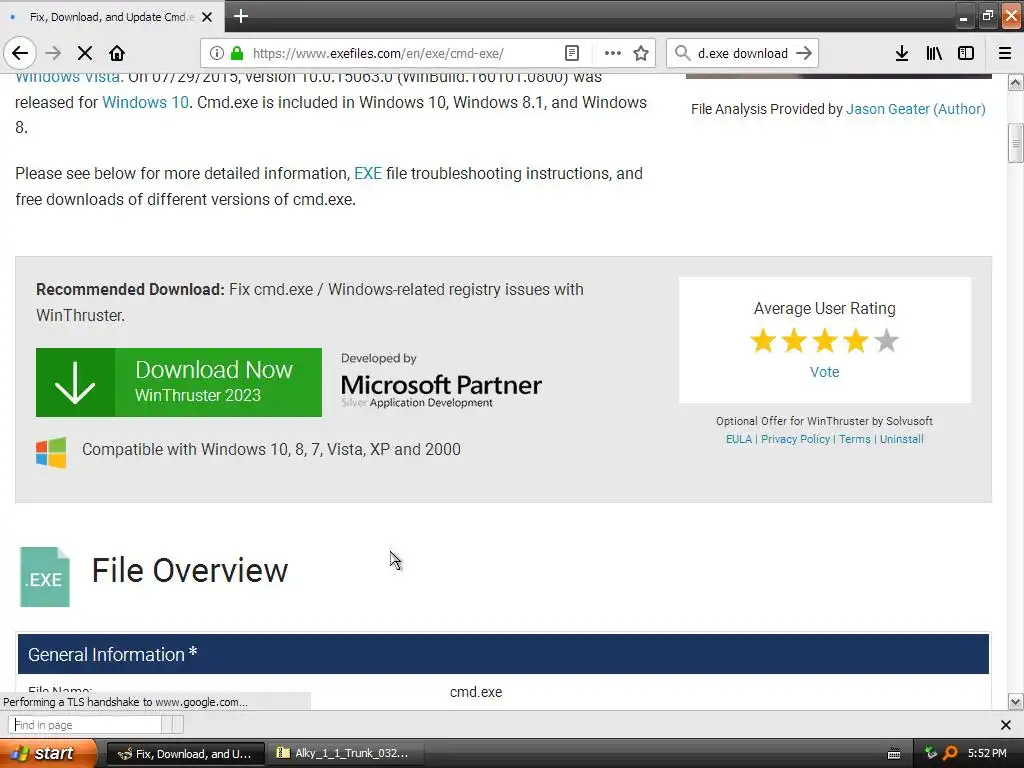Close the find bar
Image resolution: width=1024 pixels, height=768 pixels.
coord(1006,725)
